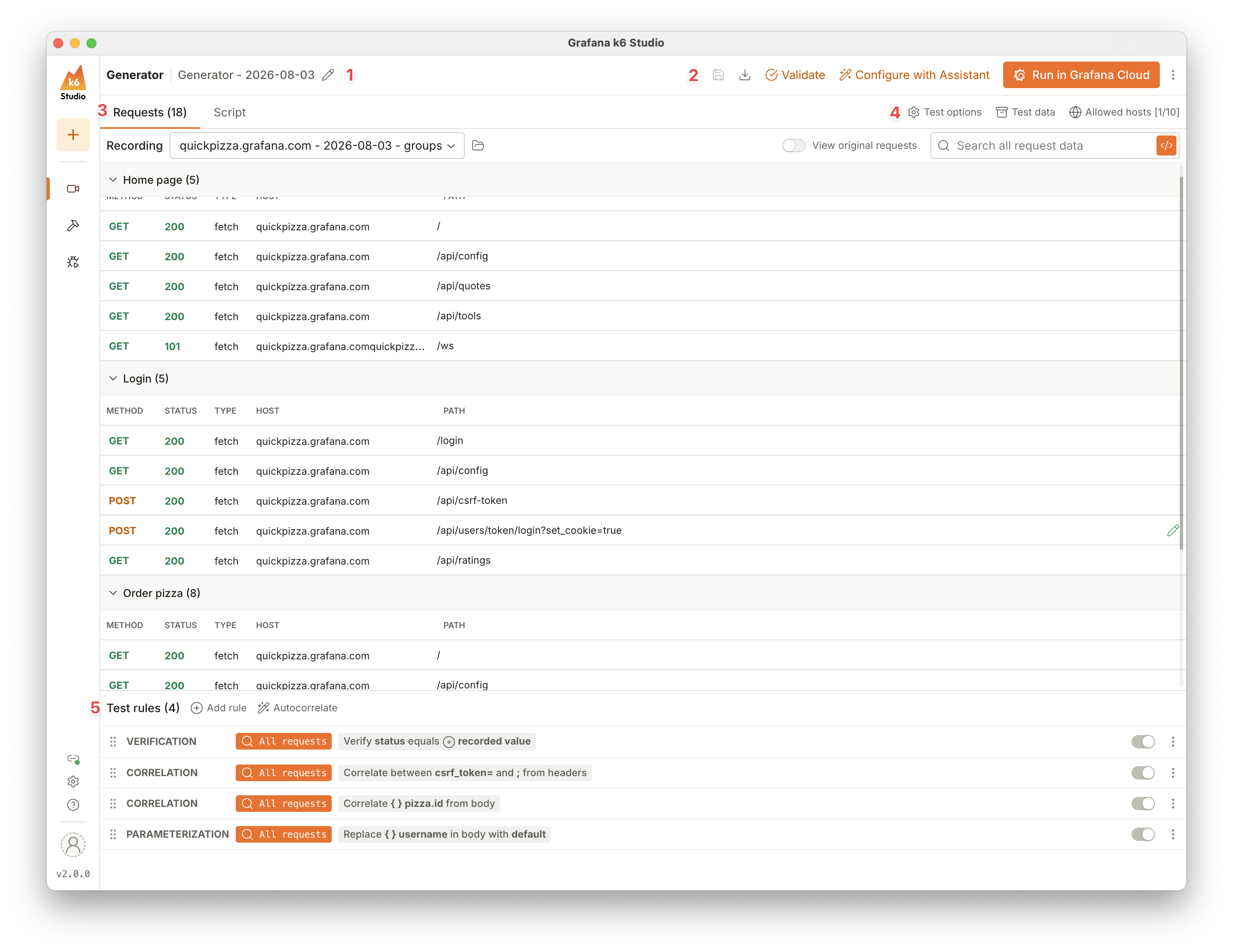Click edit pencil on login token request row
The image size is (1233, 952).
[x=1173, y=530]
